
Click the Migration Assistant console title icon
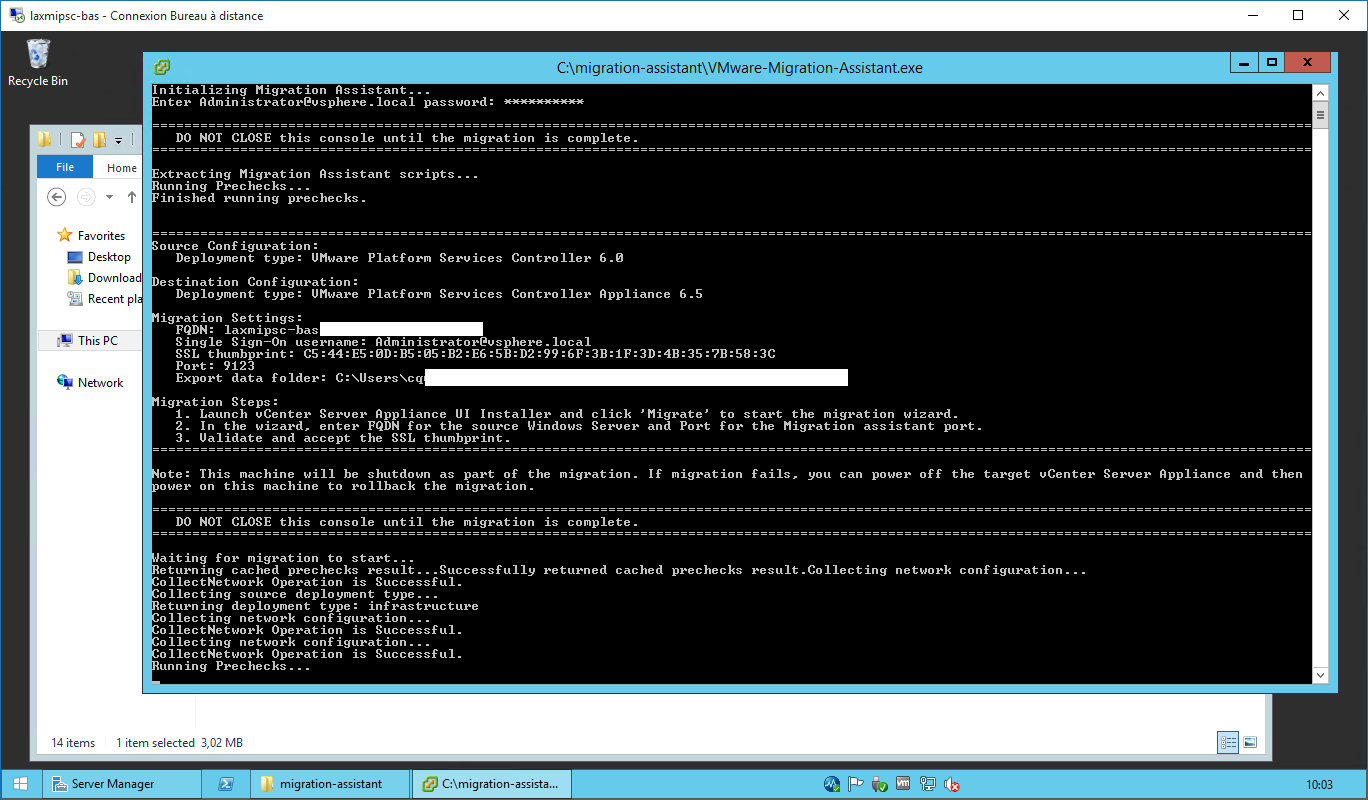click(161, 68)
